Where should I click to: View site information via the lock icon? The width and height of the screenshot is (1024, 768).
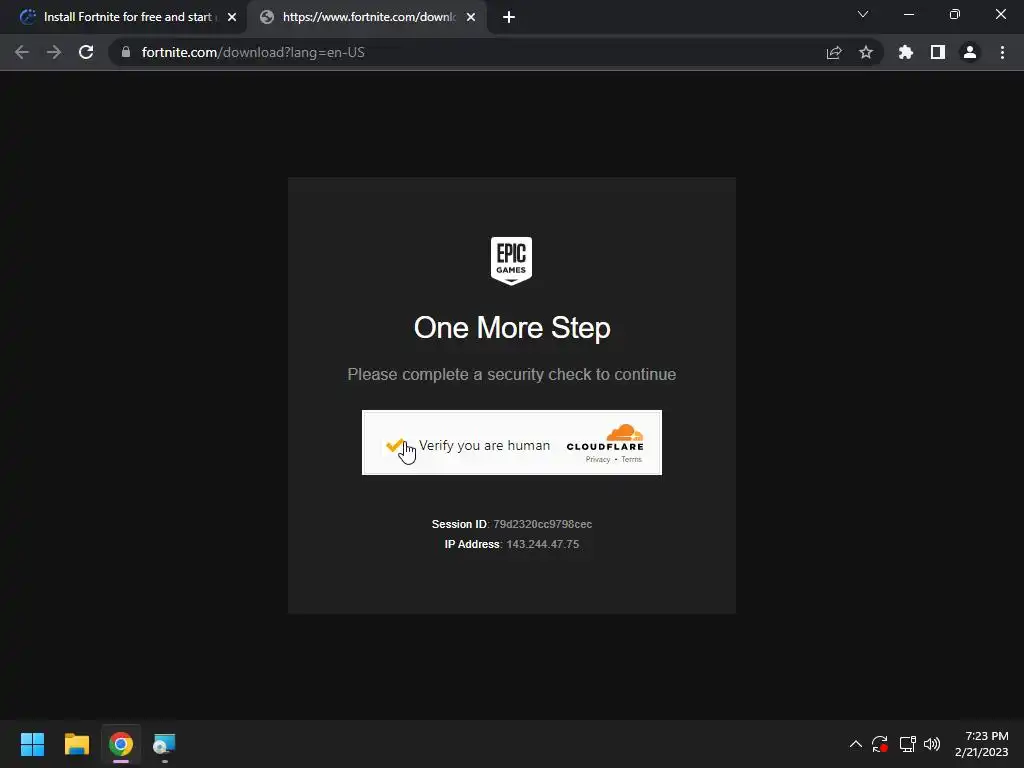pos(126,52)
